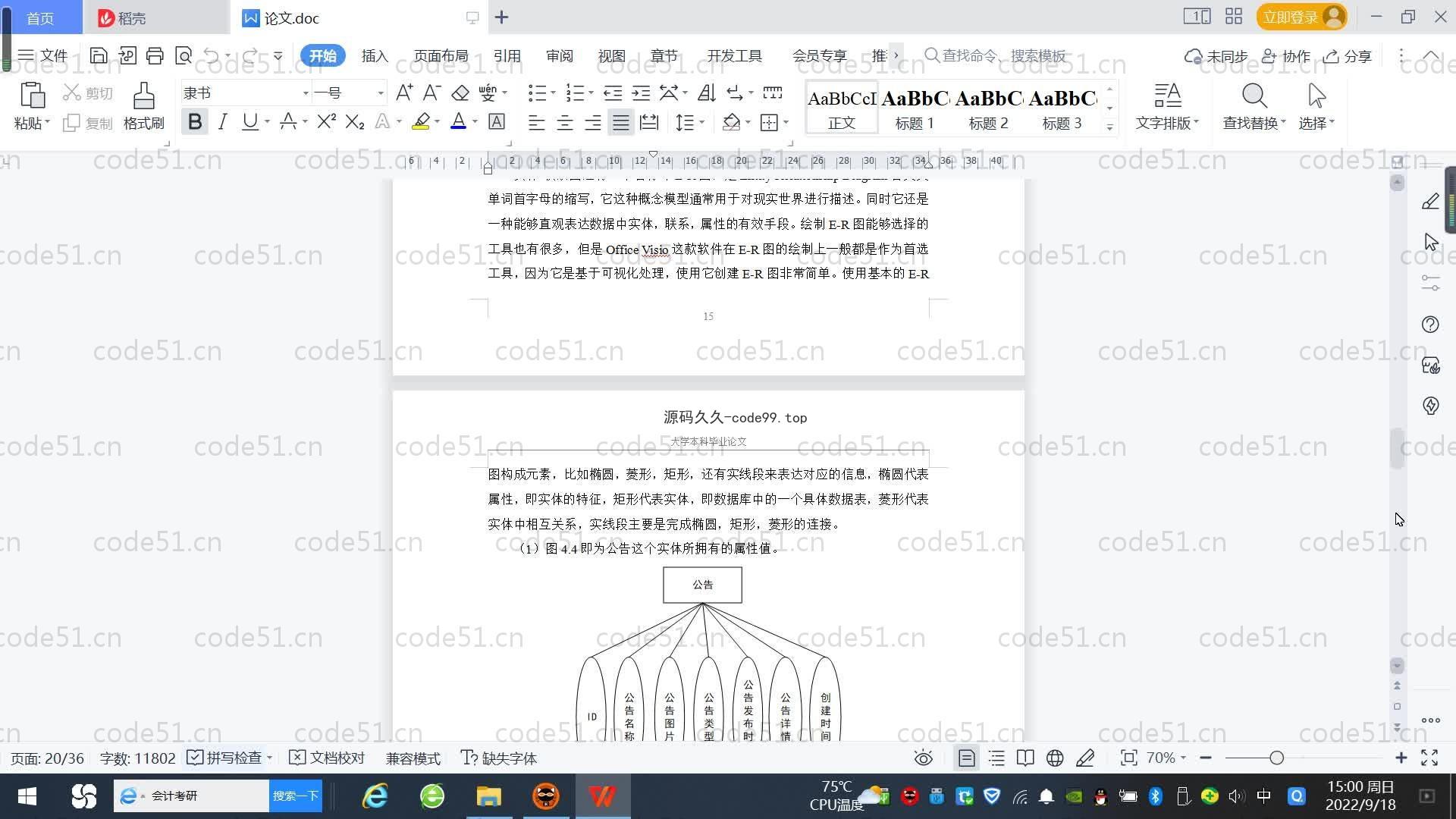
Task: Click eye protection mode icon in status bar
Action: [x=923, y=758]
